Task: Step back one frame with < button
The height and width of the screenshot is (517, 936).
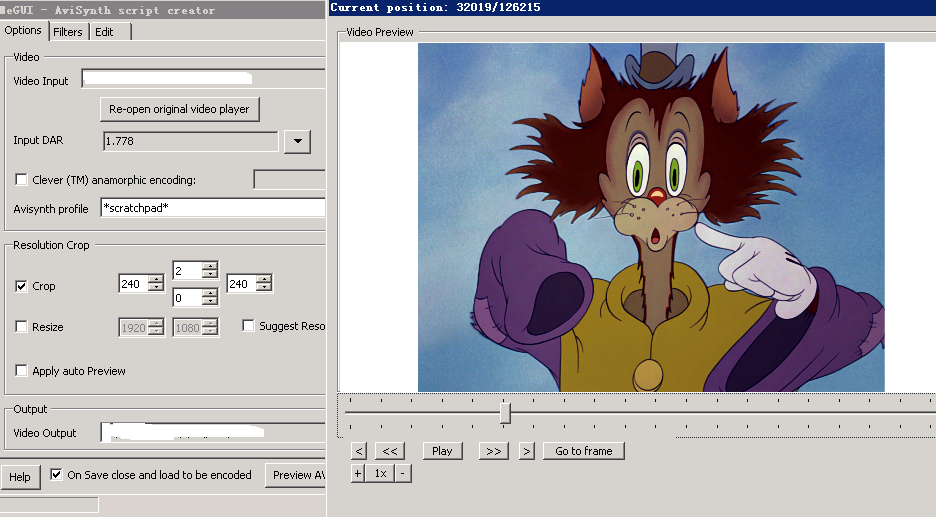Action: (x=358, y=451)
